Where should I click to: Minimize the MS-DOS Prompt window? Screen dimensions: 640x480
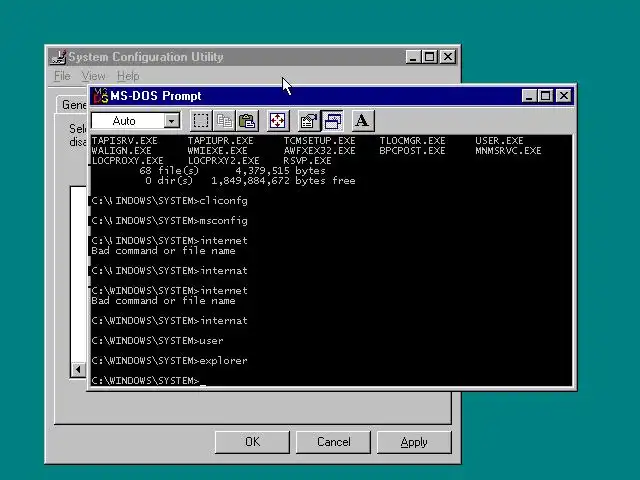(529, 96)
